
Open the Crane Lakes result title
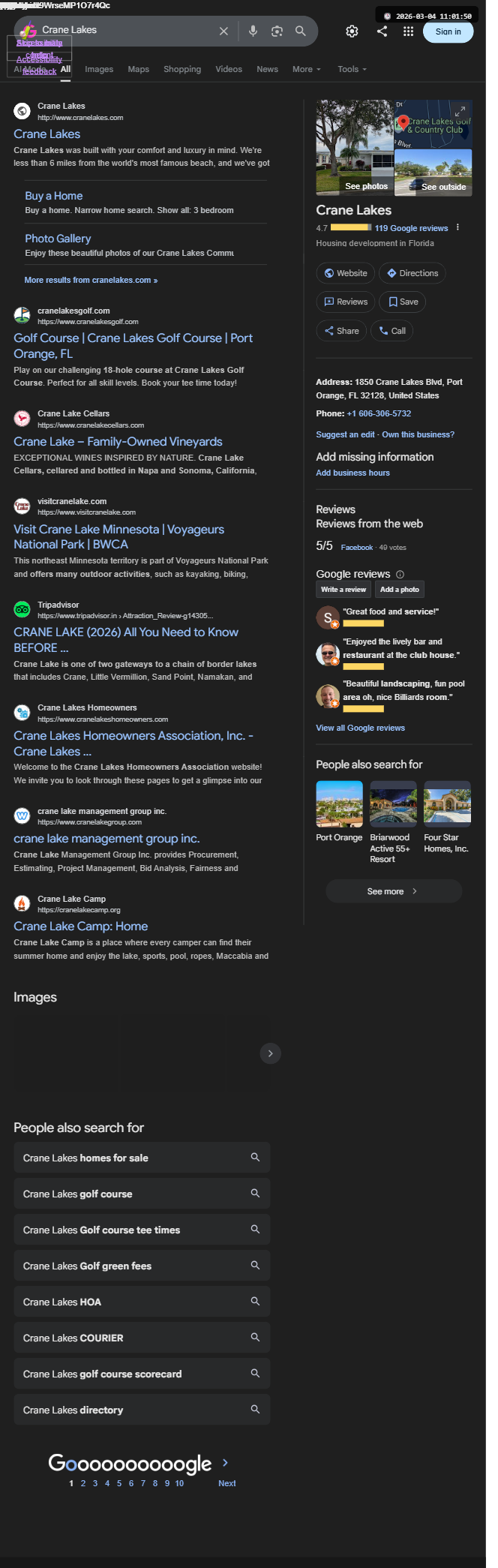click(46, 134)
